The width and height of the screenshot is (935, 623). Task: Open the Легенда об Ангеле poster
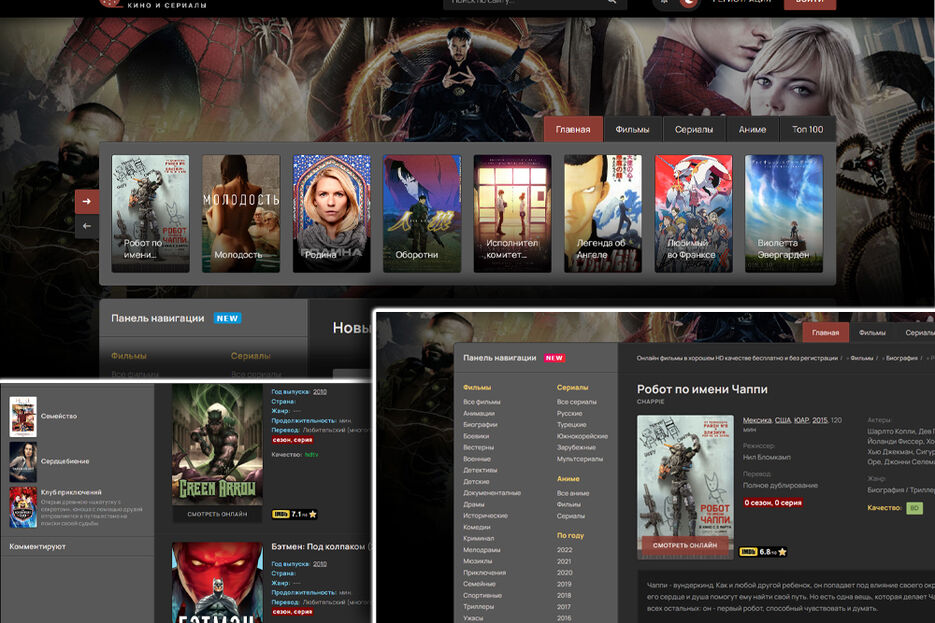tap(603, 213)
